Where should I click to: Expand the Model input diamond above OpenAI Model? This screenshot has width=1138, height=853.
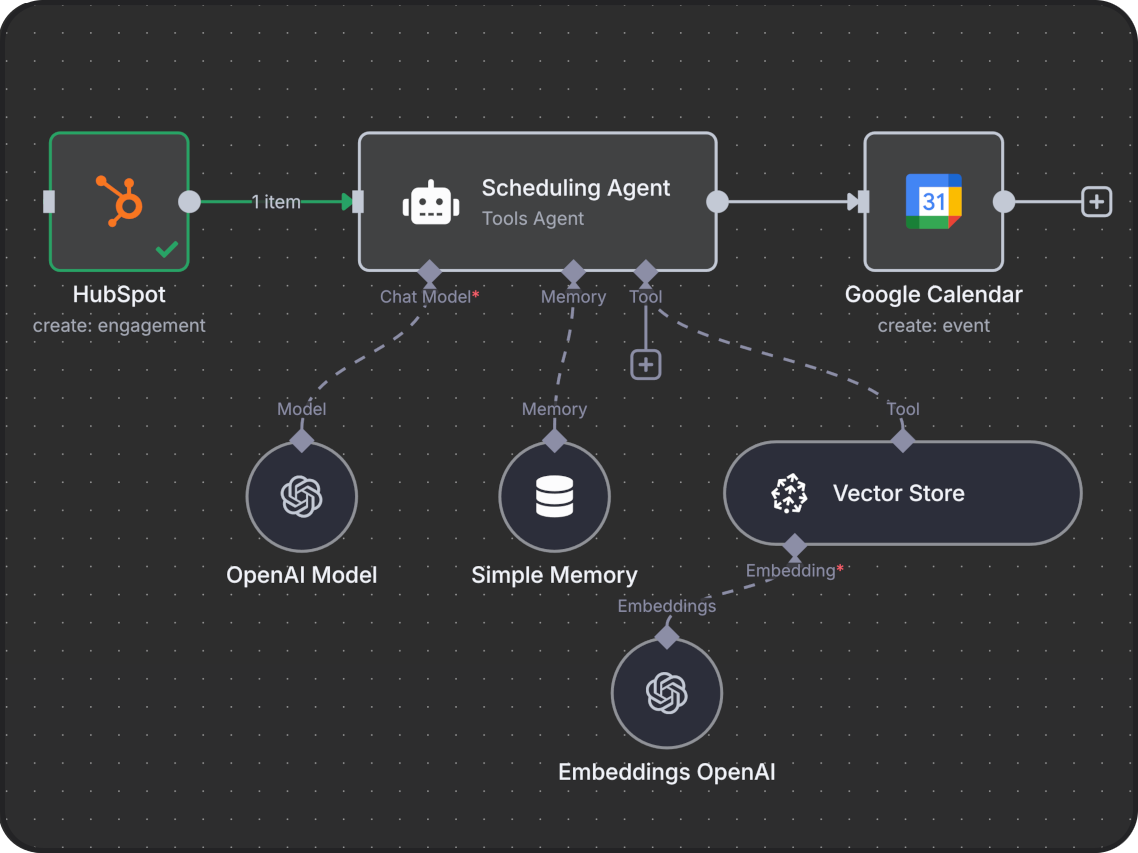[301, 440]
